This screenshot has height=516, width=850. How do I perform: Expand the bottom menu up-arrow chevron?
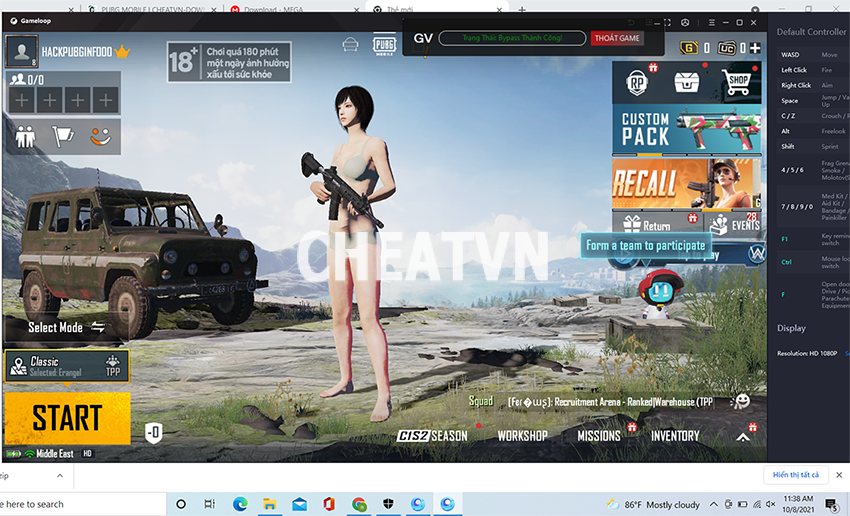click(x=742, y=436)
